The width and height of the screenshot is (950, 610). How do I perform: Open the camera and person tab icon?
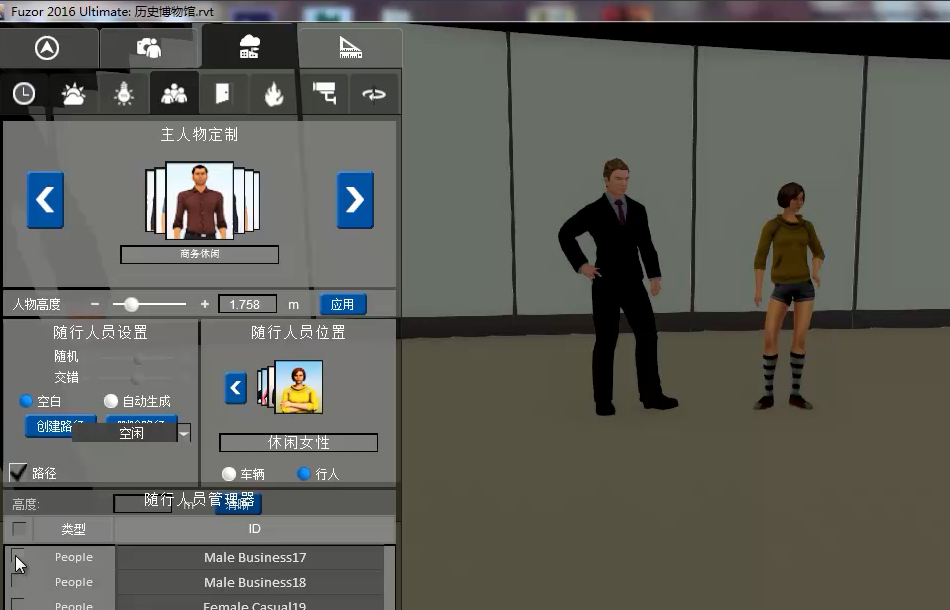point(149,48)
